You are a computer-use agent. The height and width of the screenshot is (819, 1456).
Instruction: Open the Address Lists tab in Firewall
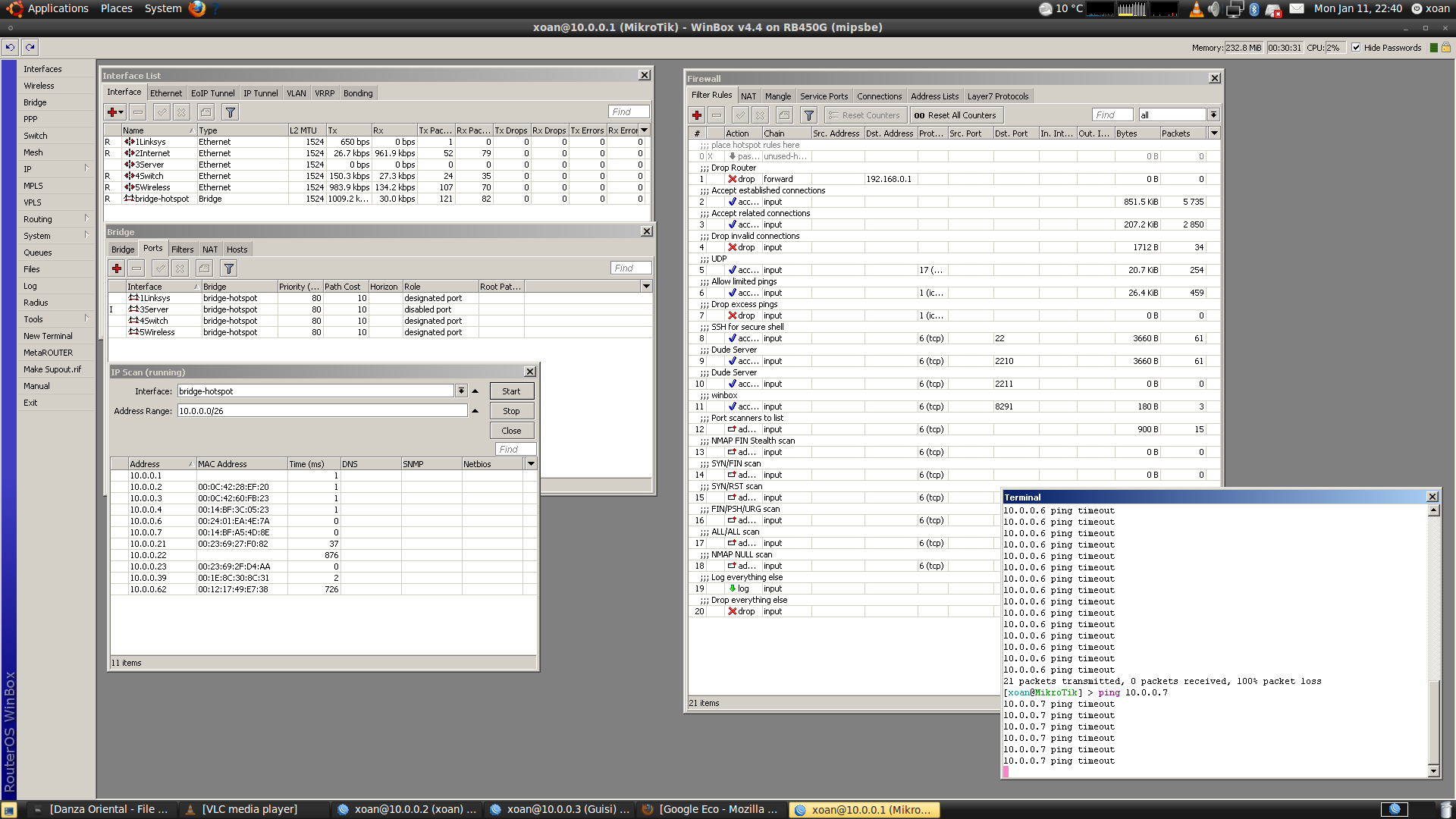coord(935,96)
